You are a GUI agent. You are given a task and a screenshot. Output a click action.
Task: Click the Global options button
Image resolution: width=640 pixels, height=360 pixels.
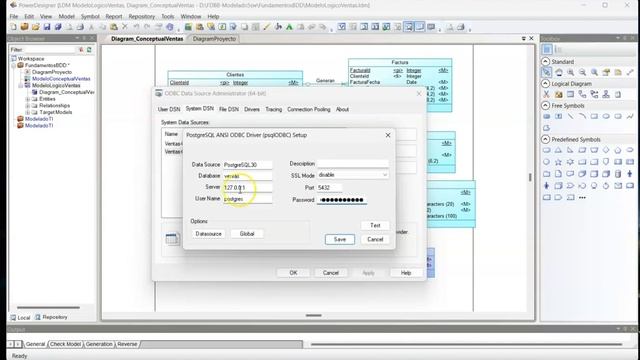[x=247, y=234]
